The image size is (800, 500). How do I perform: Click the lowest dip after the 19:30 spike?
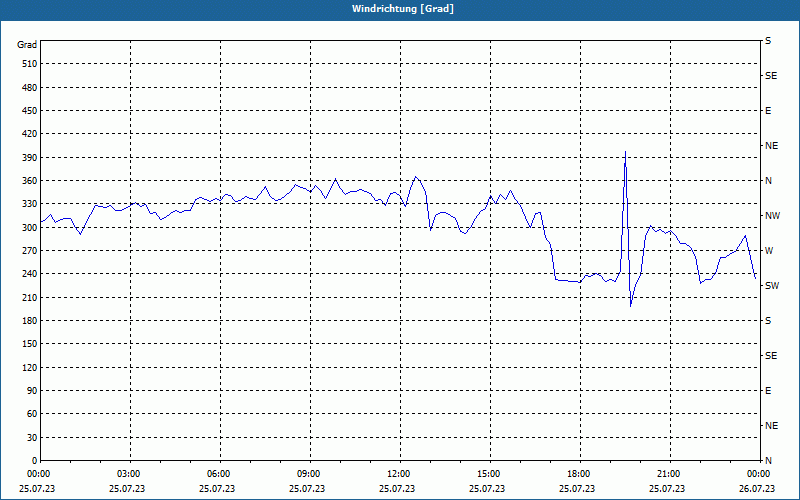coord(631,306)
